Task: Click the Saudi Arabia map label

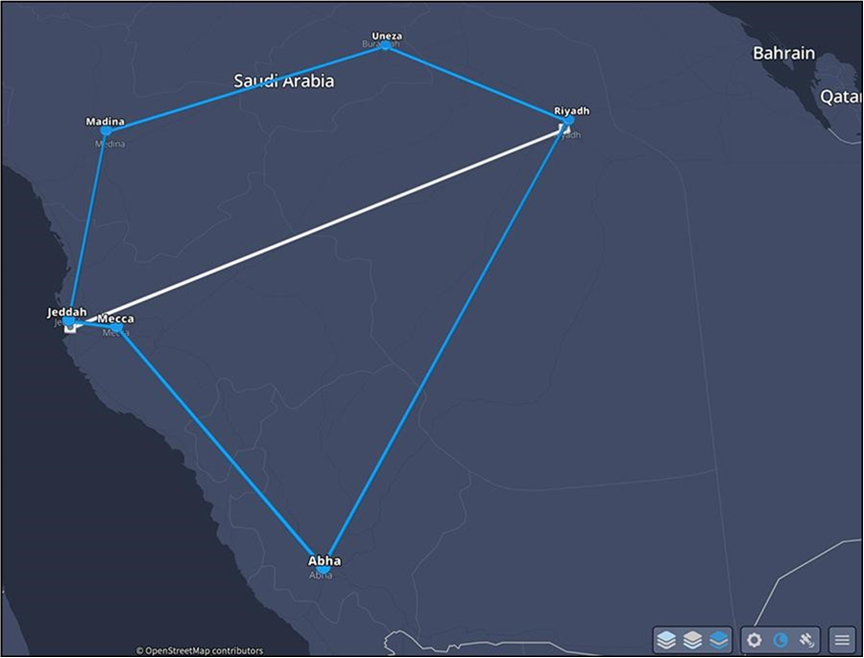Action: tap(285, 81)
